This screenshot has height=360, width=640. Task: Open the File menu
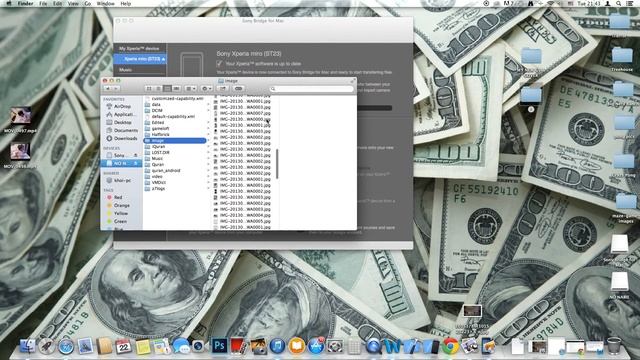pos(43,3)
